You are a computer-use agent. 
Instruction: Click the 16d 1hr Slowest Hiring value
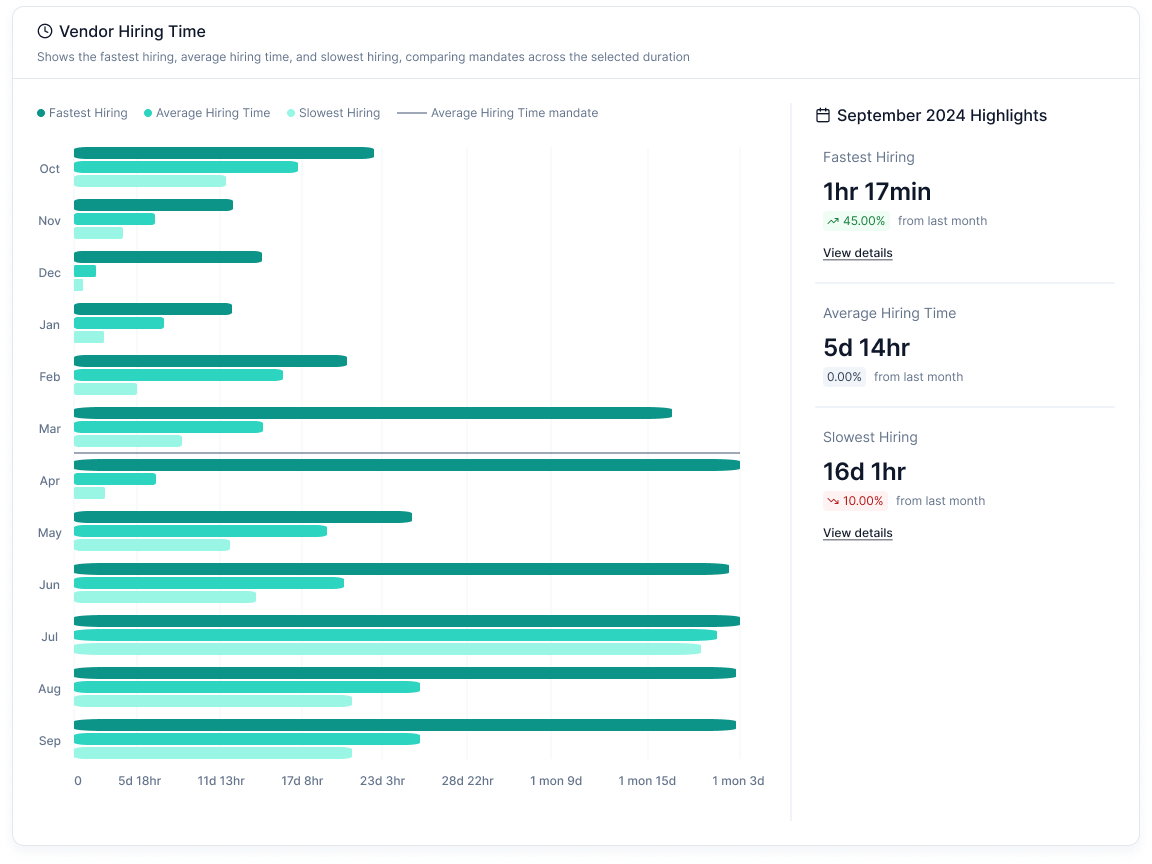(x=864, y=471)
